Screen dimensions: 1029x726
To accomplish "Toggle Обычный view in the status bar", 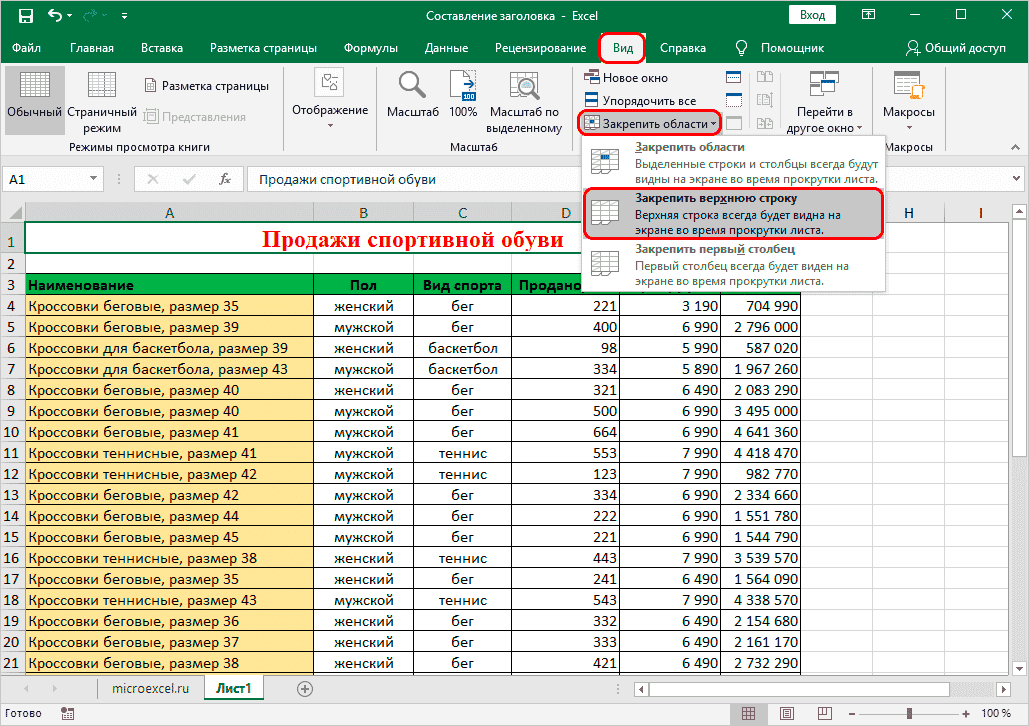I will pos(749,713).
